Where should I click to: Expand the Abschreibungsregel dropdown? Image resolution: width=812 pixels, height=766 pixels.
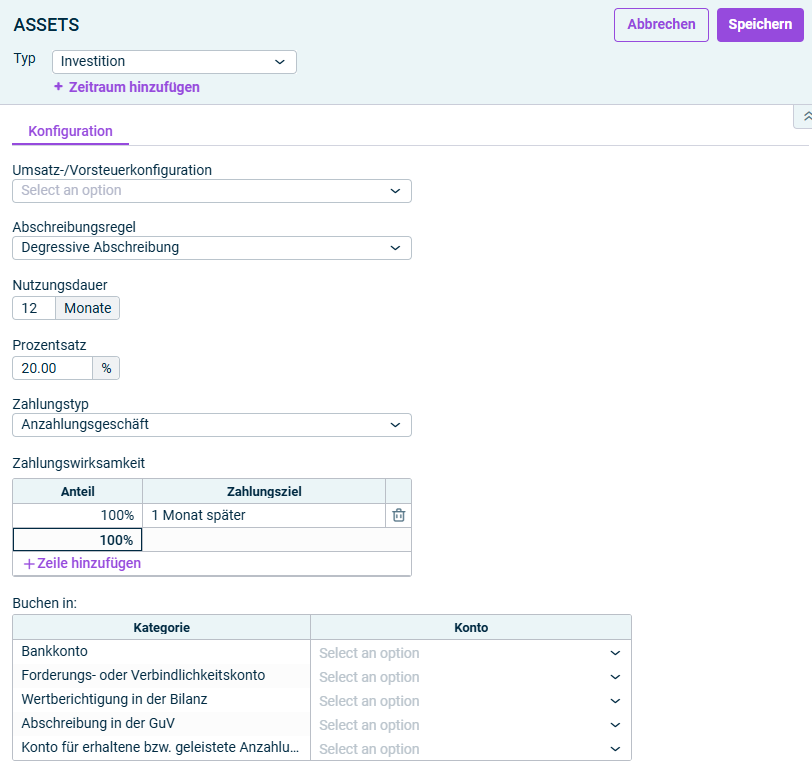tap(212, 248)
